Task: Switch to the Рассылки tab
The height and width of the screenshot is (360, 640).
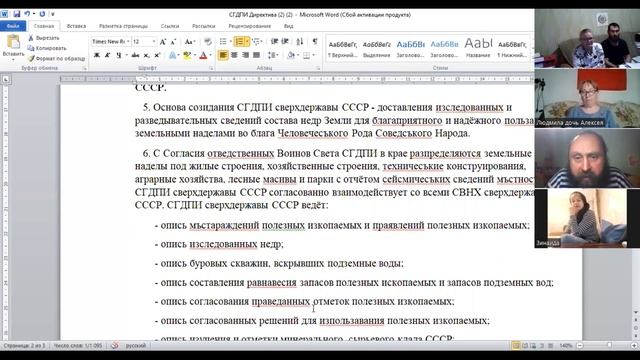Action: [203, 26]
